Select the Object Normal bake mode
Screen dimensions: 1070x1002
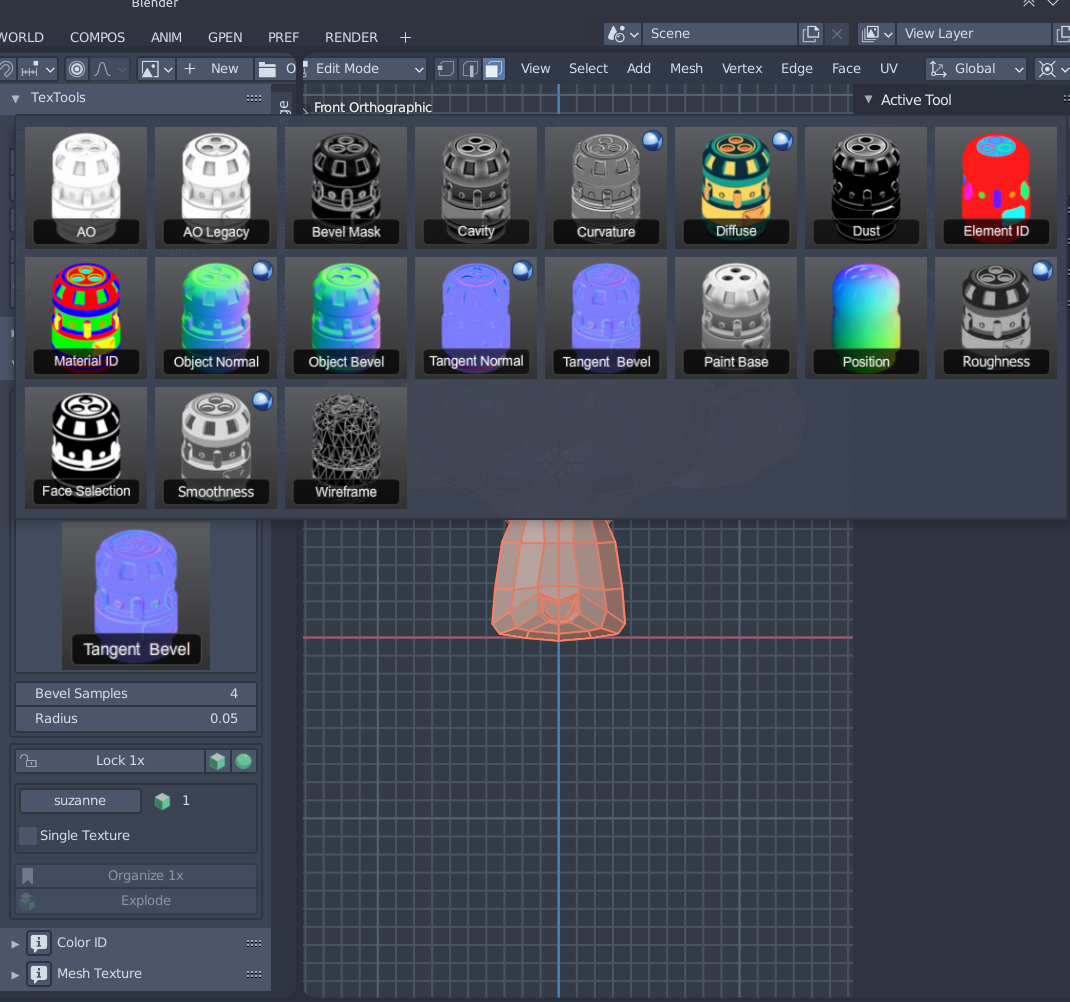point(216,318)
